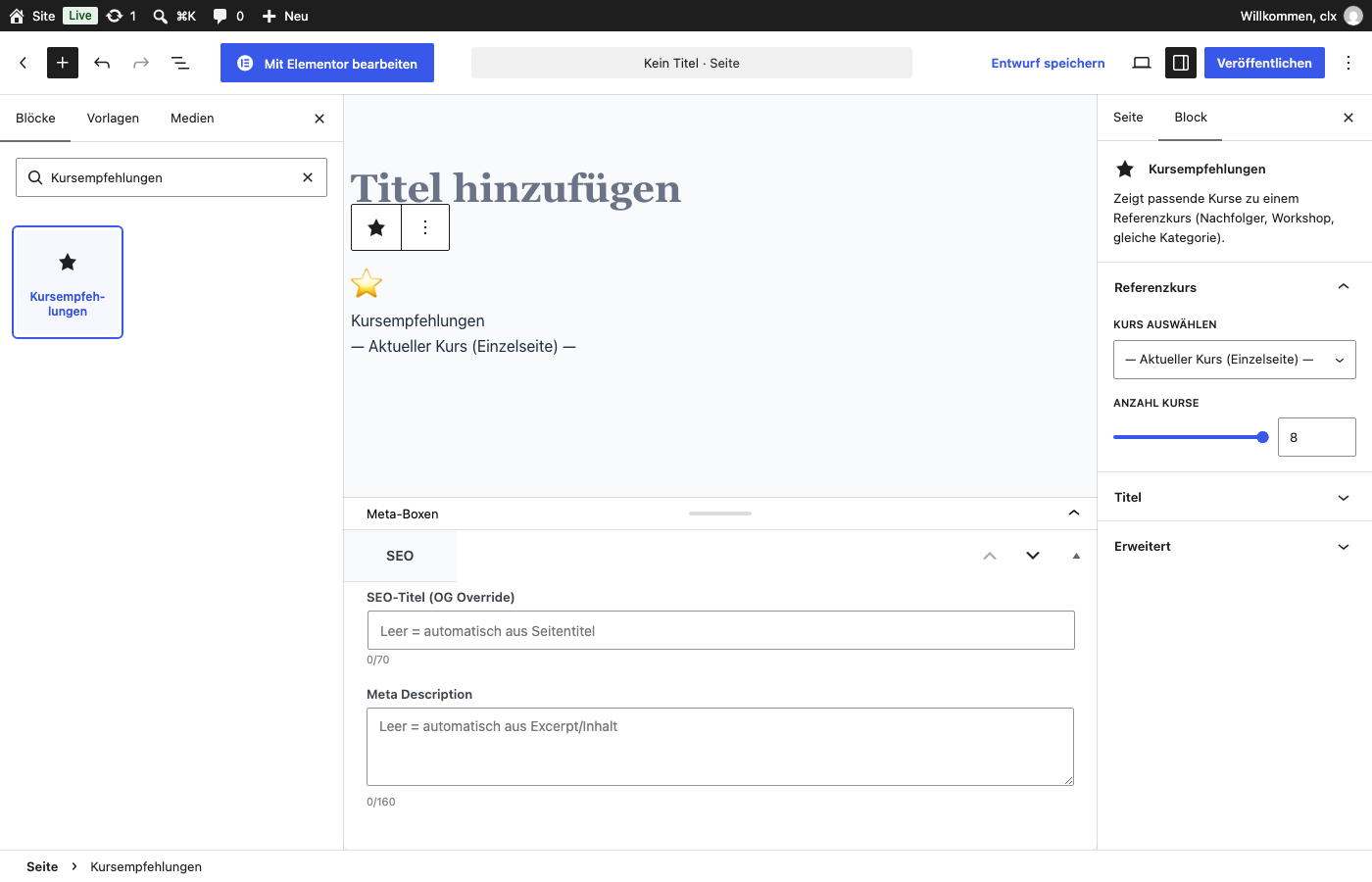This screenshot has width=1372, height=882.
Task: Click the Veröffentlichen button
Action: (x=1264, y=63)
